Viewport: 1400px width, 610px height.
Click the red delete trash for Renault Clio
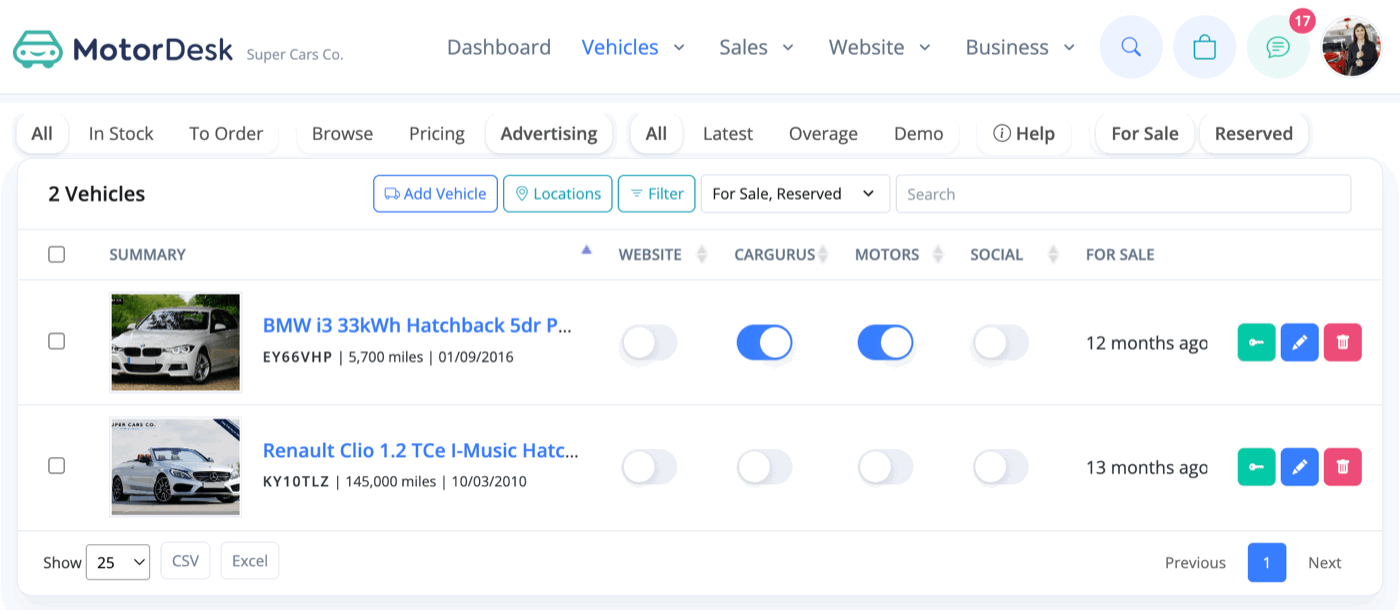pyautogui.click(x=1343, y=467)
